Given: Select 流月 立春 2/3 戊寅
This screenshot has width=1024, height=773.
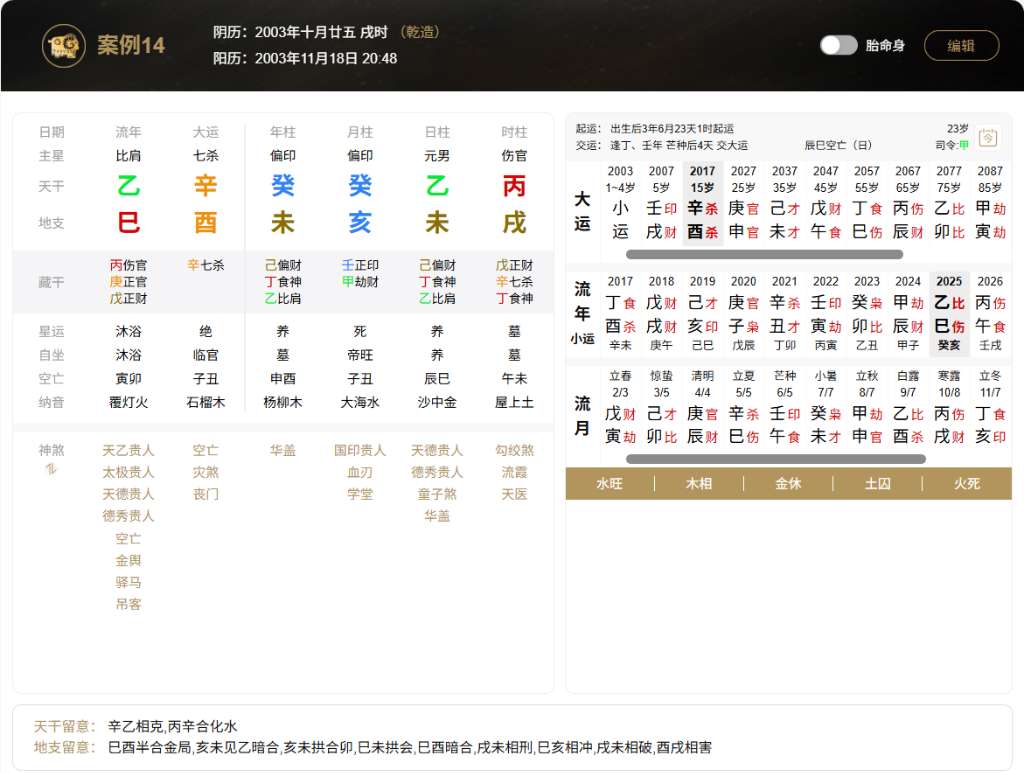Looking at the screenshot, I should click(620, 407).
